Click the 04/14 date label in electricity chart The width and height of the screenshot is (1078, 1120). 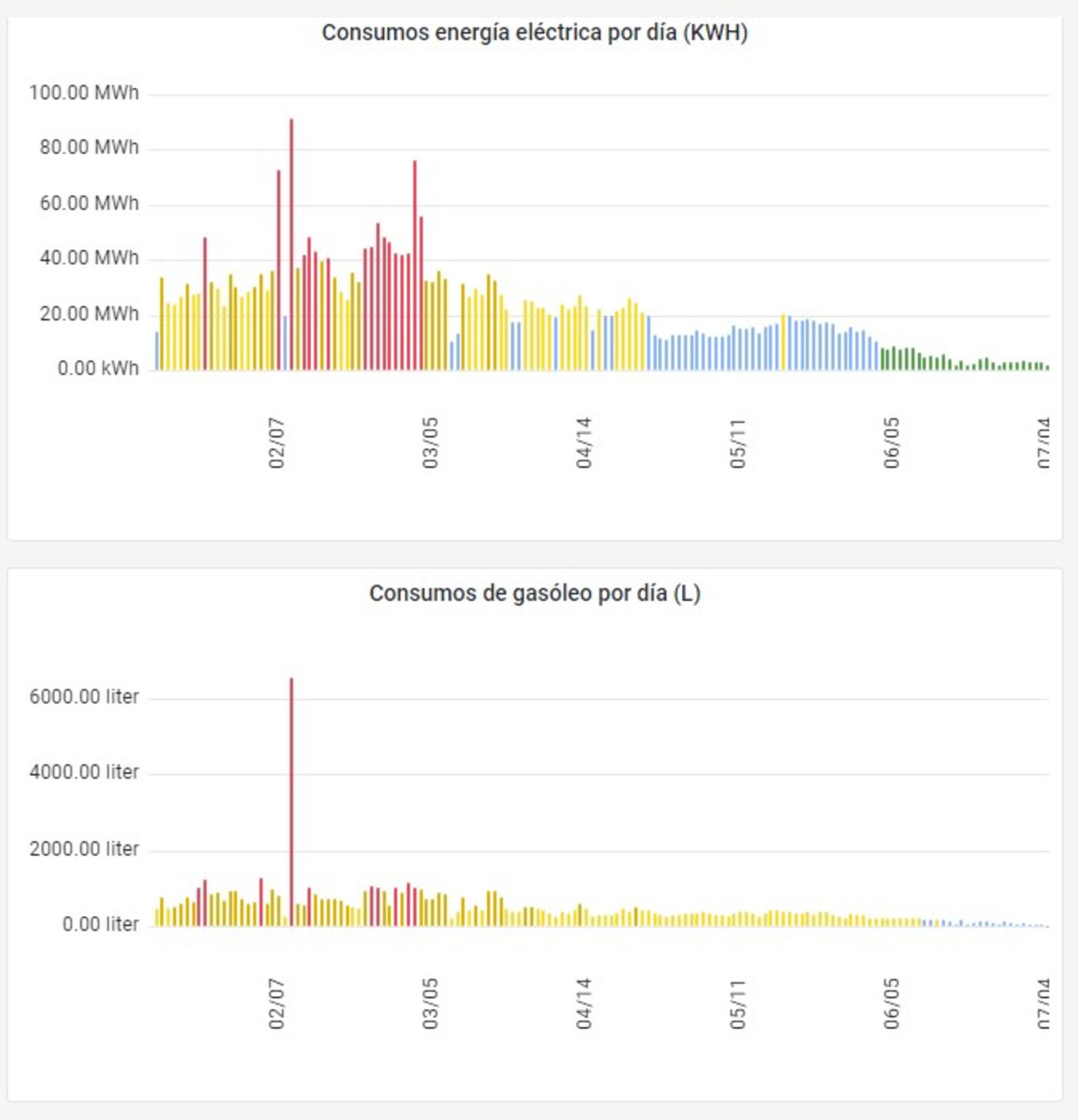click(584, 443)
